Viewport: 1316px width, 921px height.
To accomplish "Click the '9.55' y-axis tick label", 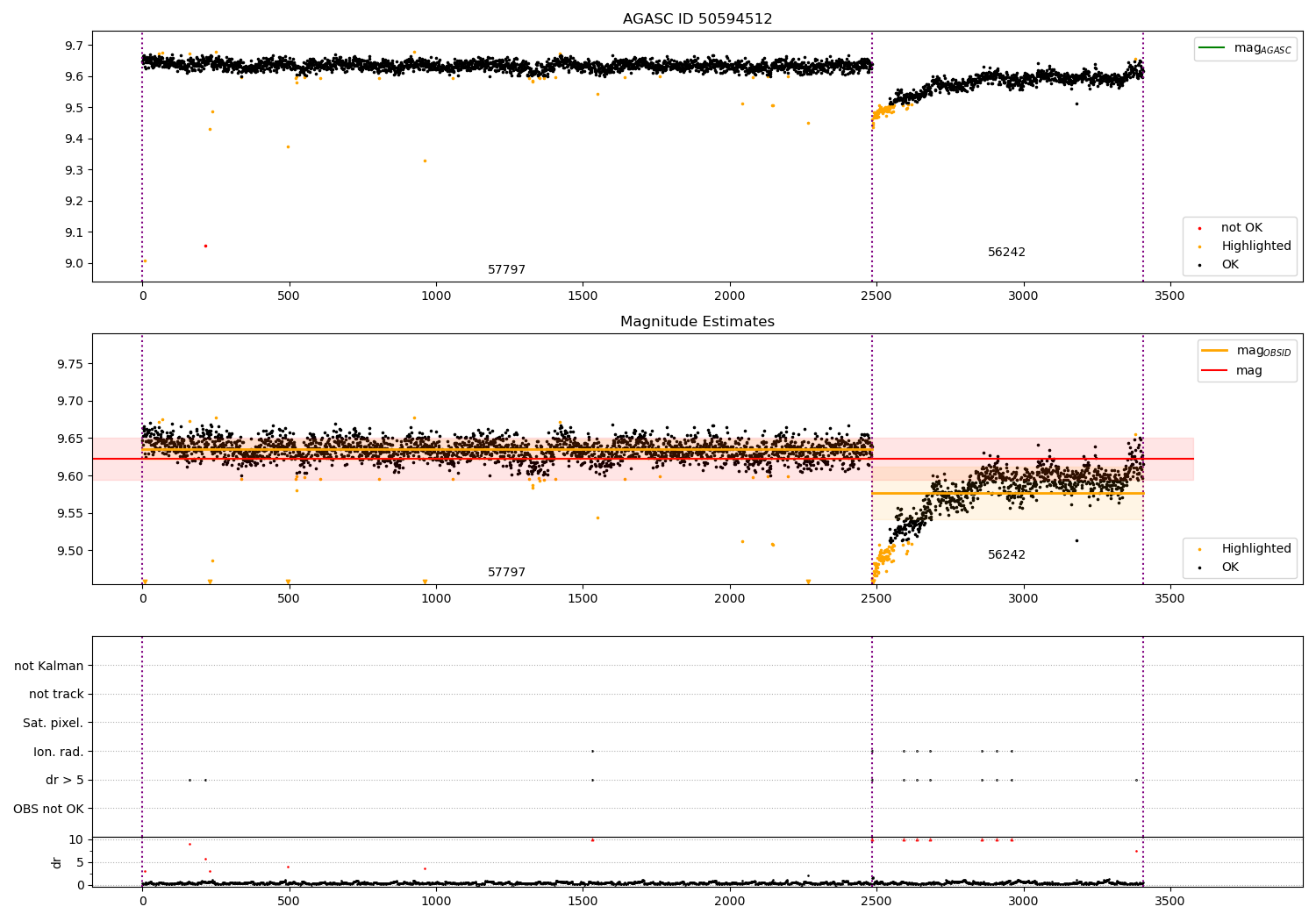I will 71,514.
